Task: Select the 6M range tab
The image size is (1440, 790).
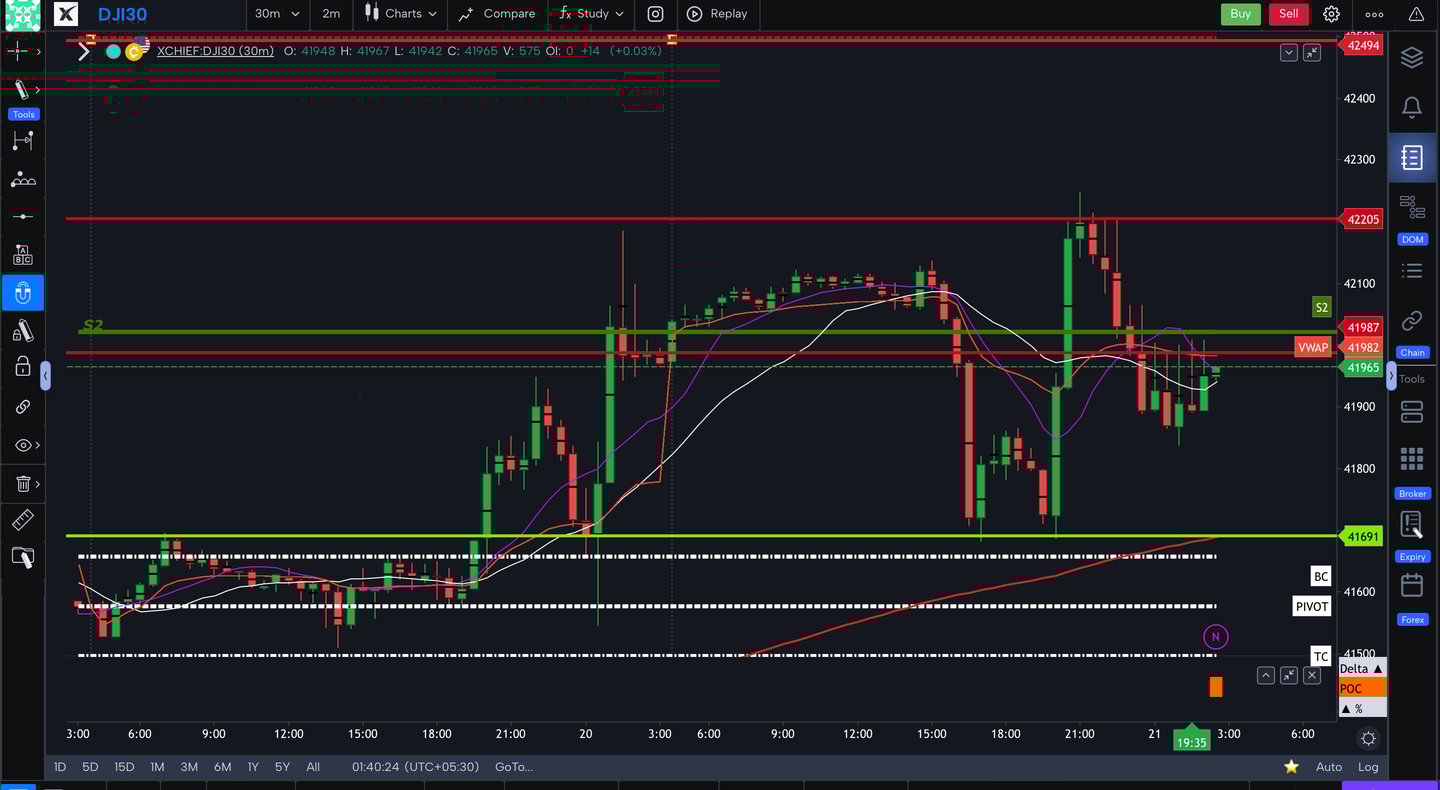Action: click(x=222, y=767)
